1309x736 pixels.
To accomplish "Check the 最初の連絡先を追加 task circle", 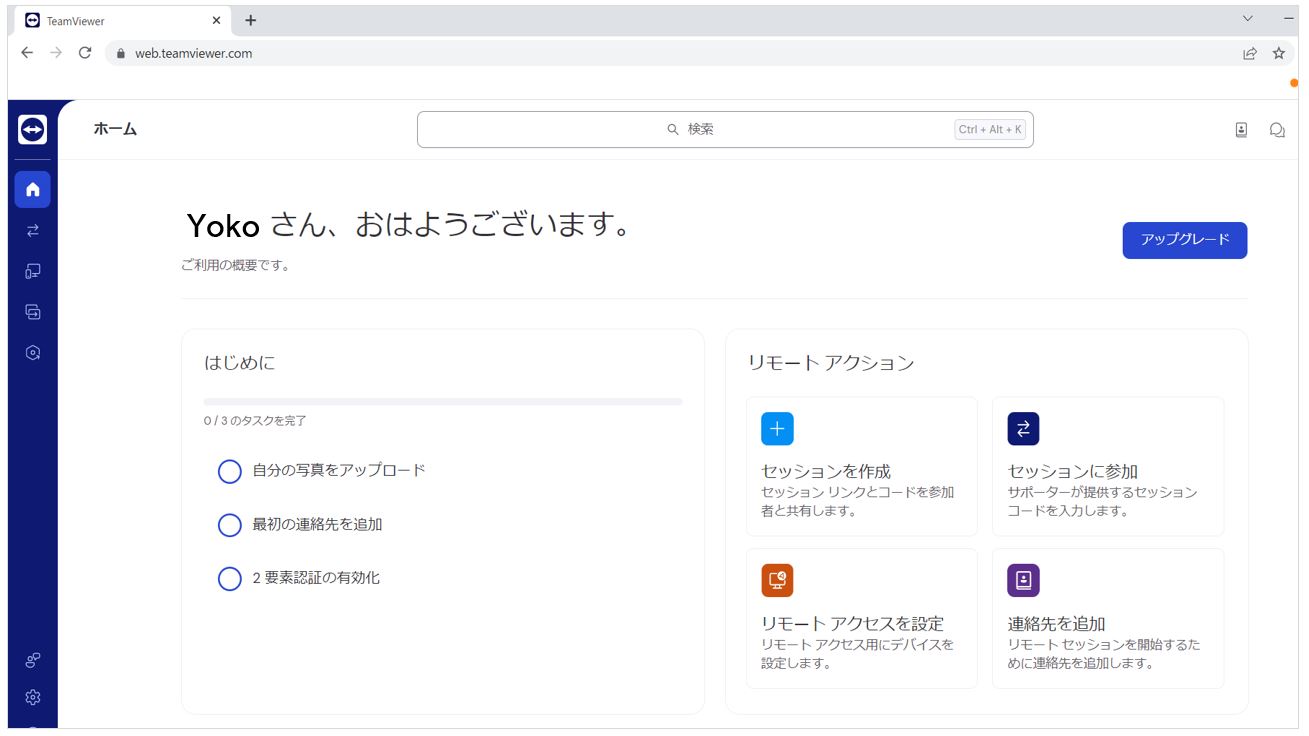I will [229, 525].
